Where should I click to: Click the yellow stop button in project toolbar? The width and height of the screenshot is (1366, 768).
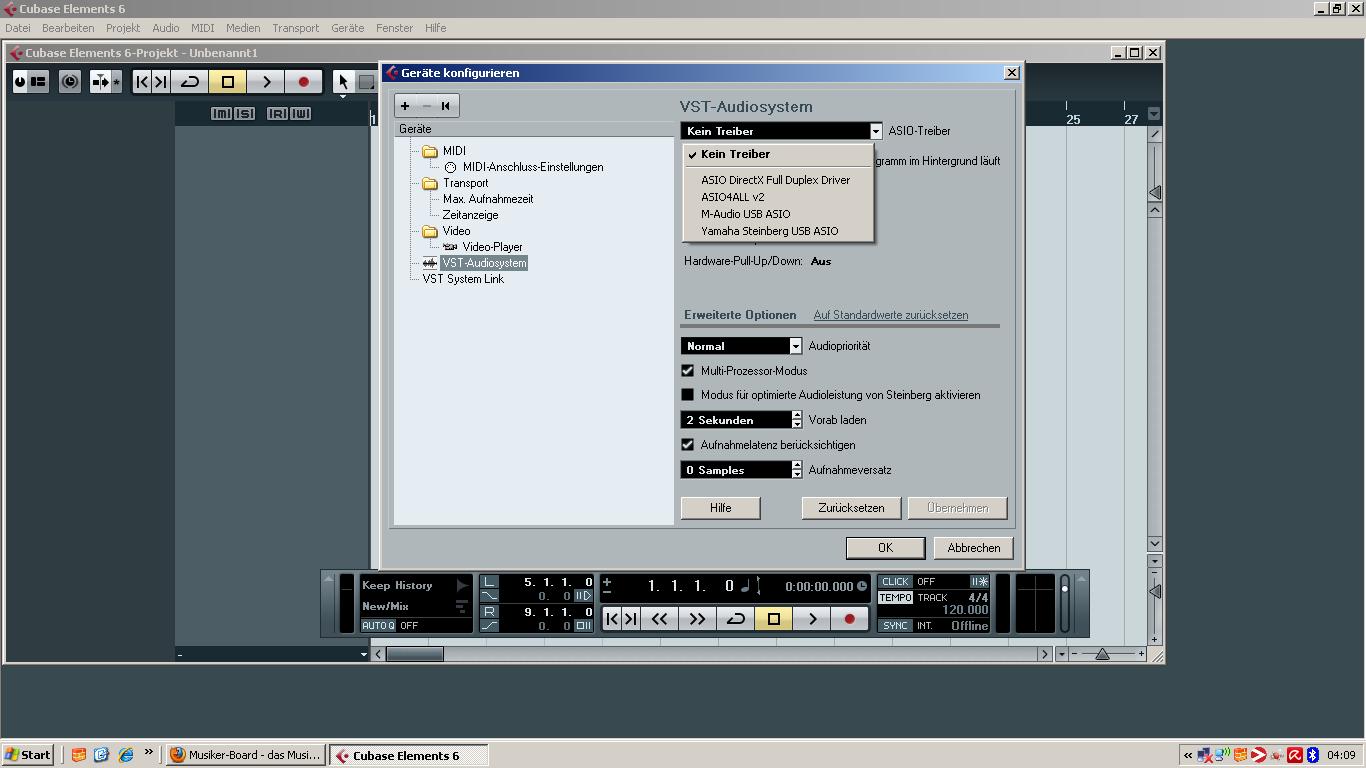(228, 82)
